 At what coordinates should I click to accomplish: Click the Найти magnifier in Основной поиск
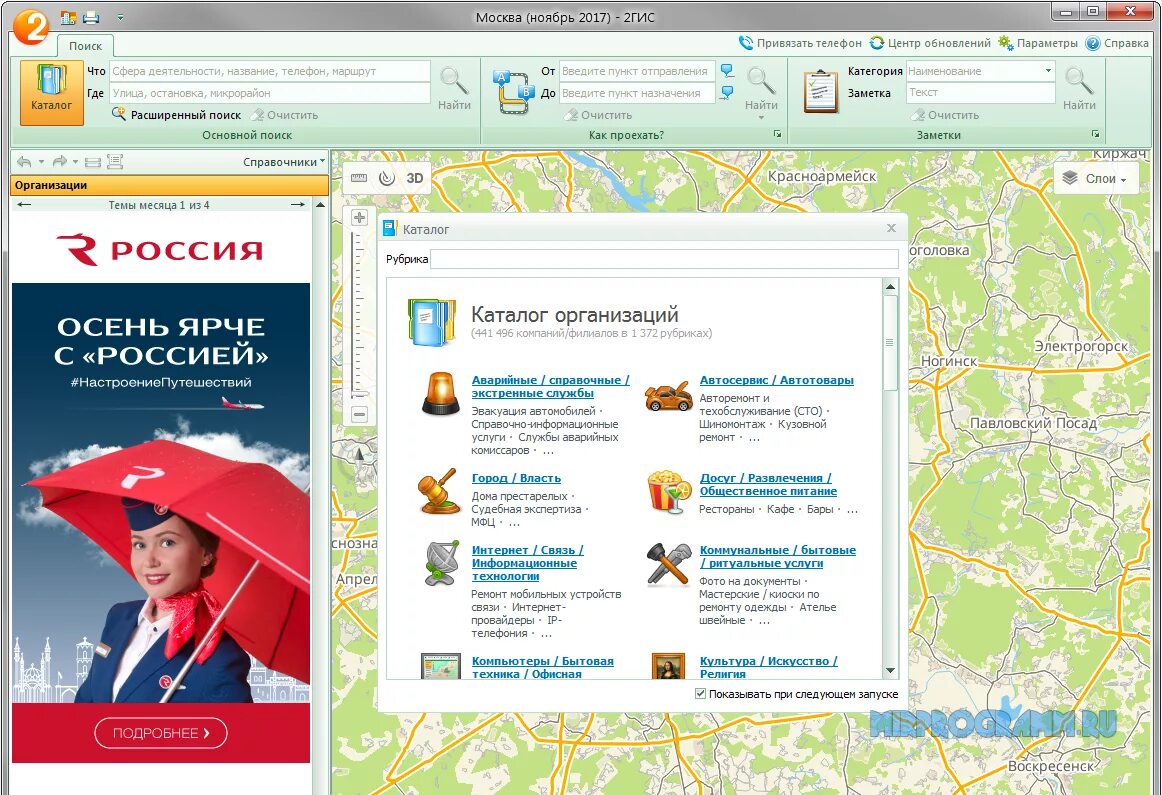tap(454, 88)
